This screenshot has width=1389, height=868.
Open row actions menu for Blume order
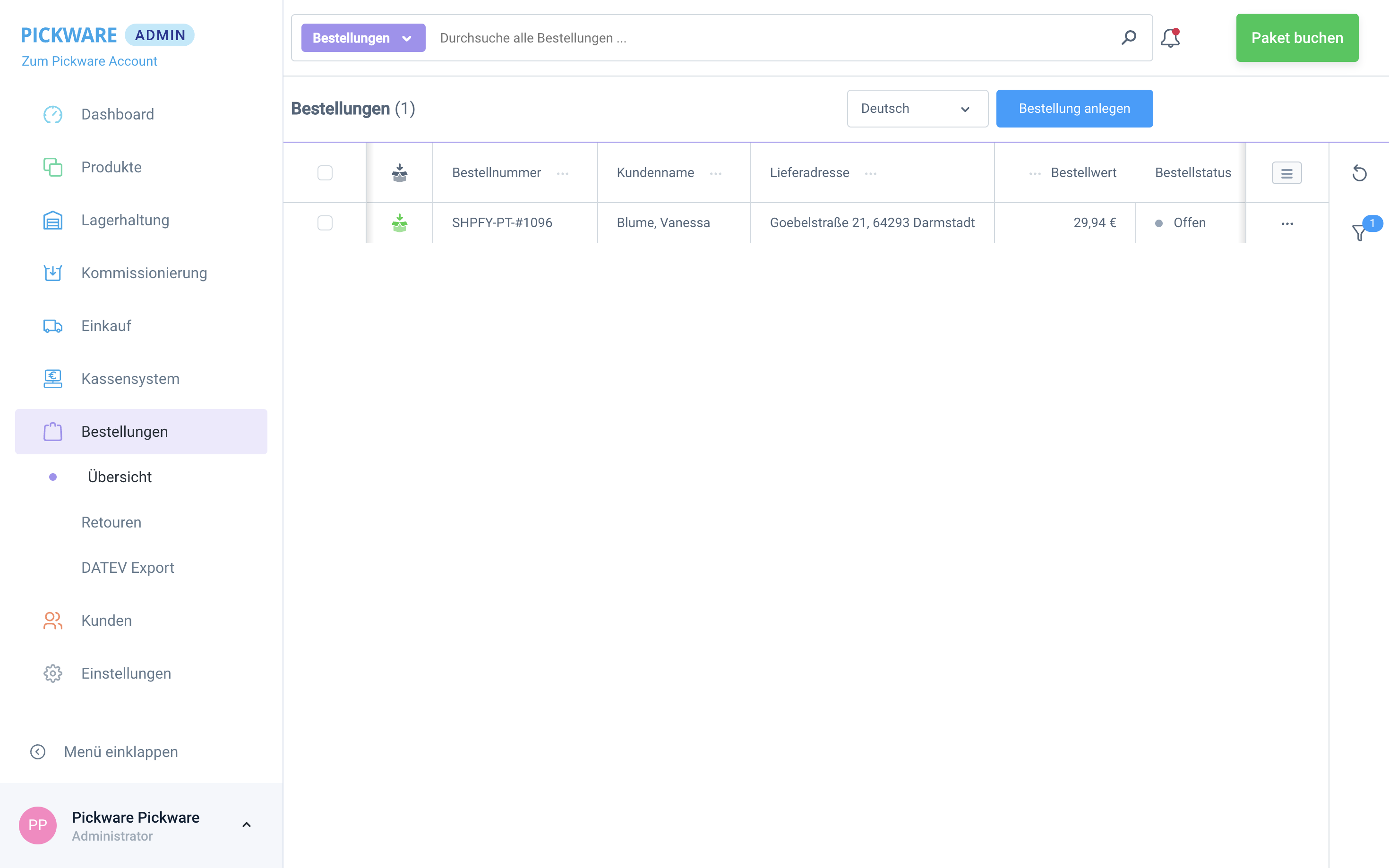point(1287,223)
